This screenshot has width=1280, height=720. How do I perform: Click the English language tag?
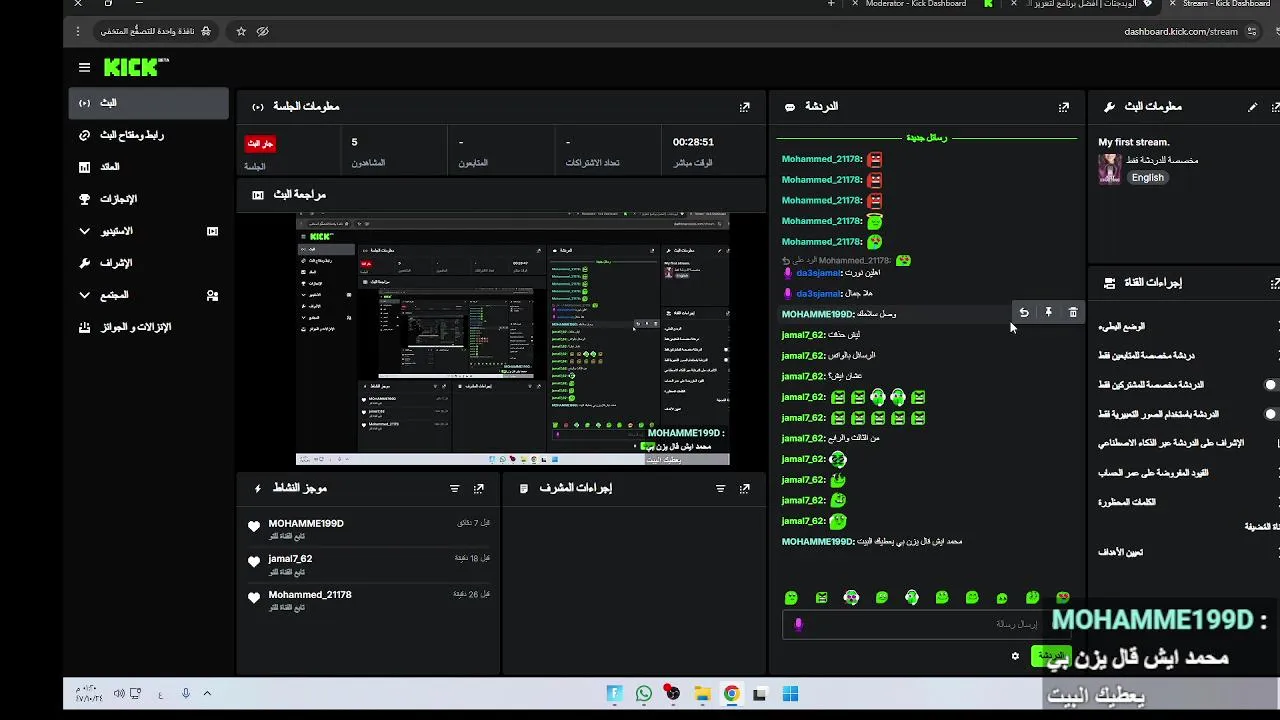1147,178
